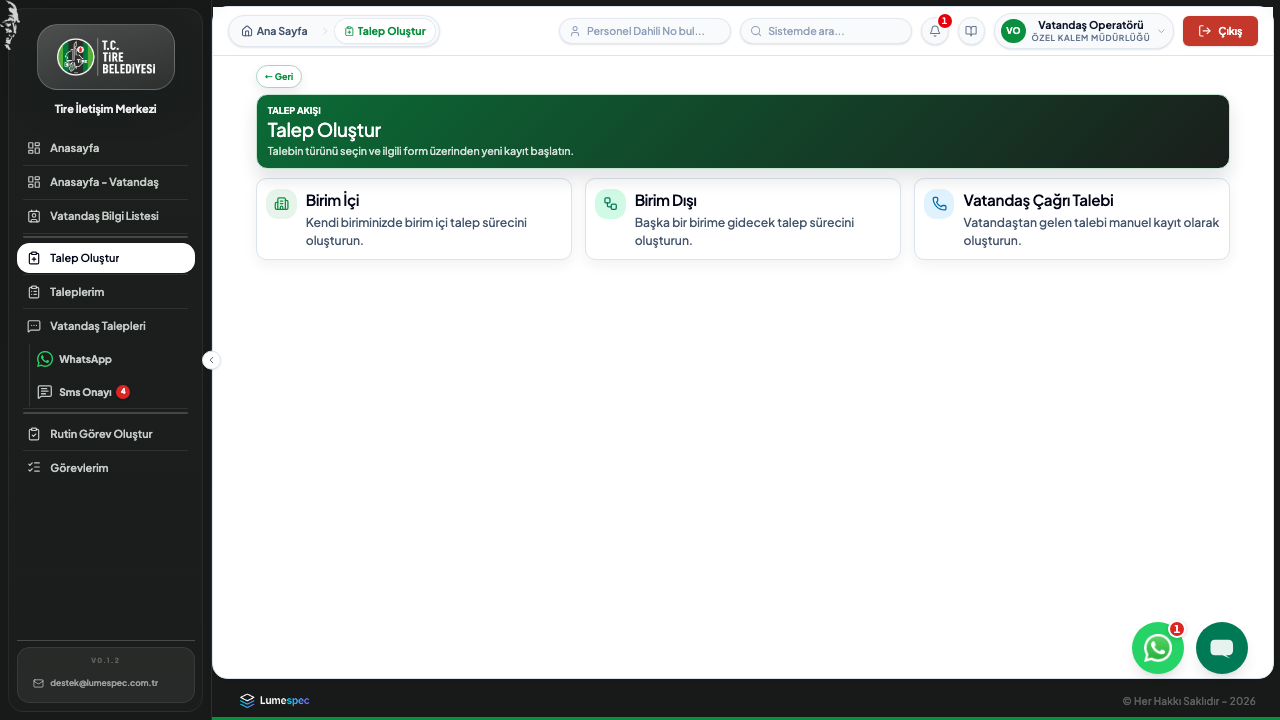Open the notification bell icon
Screen dimensions: 1280x720
point(935,31)
